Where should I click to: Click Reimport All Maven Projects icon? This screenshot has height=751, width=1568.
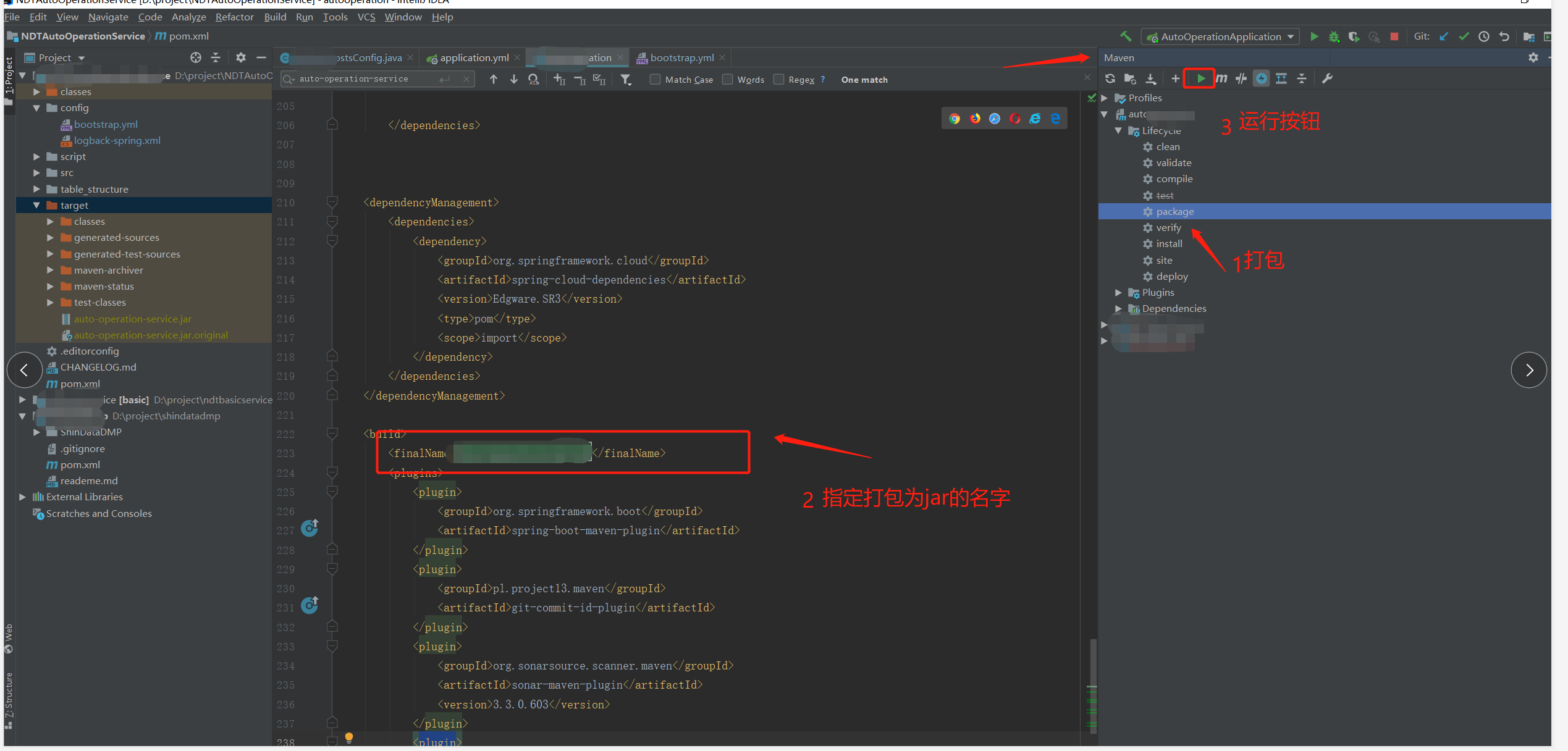[x=1110, y=78]
